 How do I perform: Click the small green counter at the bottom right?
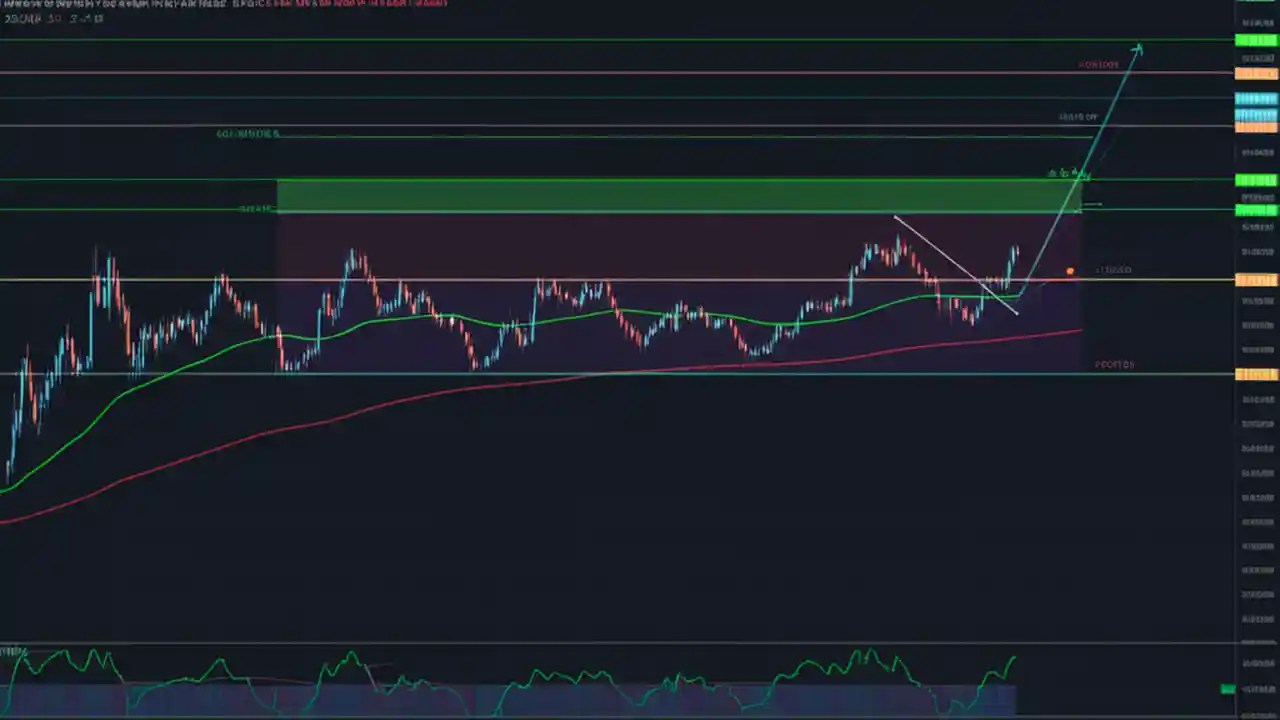(1228, 690)
